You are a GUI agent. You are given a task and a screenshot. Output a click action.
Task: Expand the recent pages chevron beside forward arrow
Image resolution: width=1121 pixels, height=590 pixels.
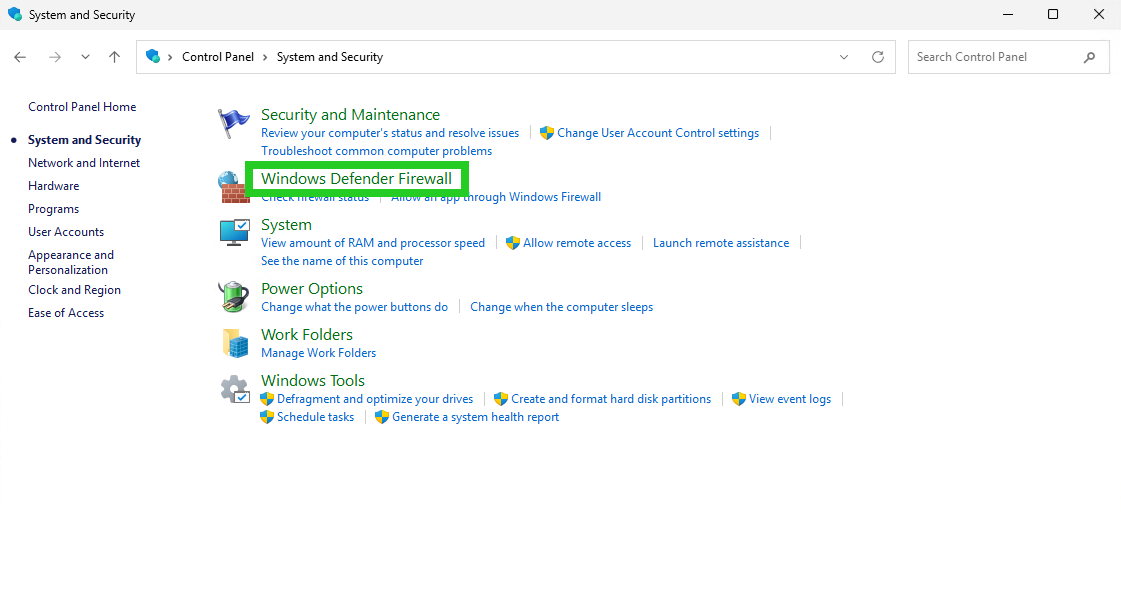pyautogui.click(x=85, y=57)
